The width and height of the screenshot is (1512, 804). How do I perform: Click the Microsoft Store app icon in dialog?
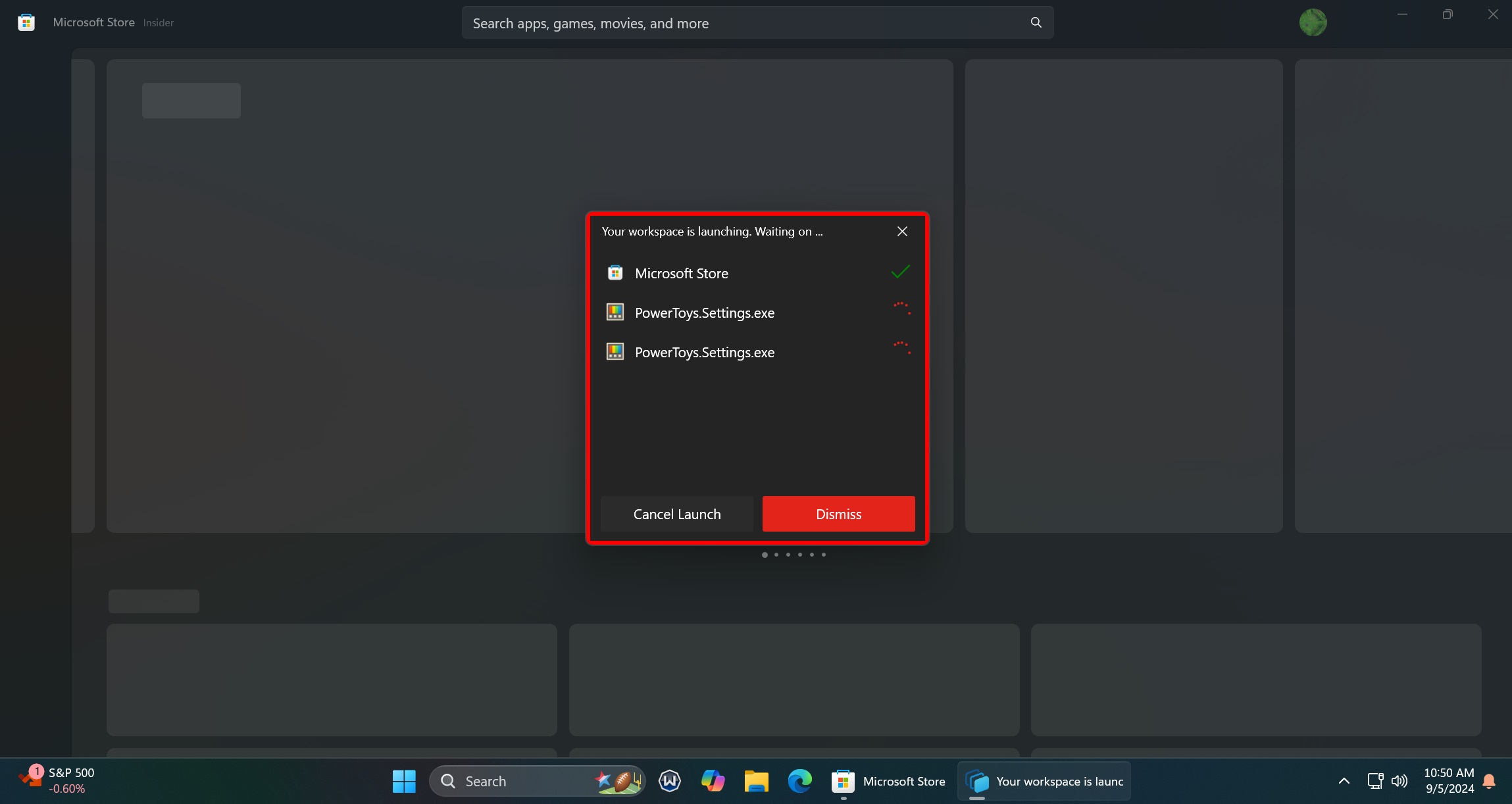(x=614, y=272)
